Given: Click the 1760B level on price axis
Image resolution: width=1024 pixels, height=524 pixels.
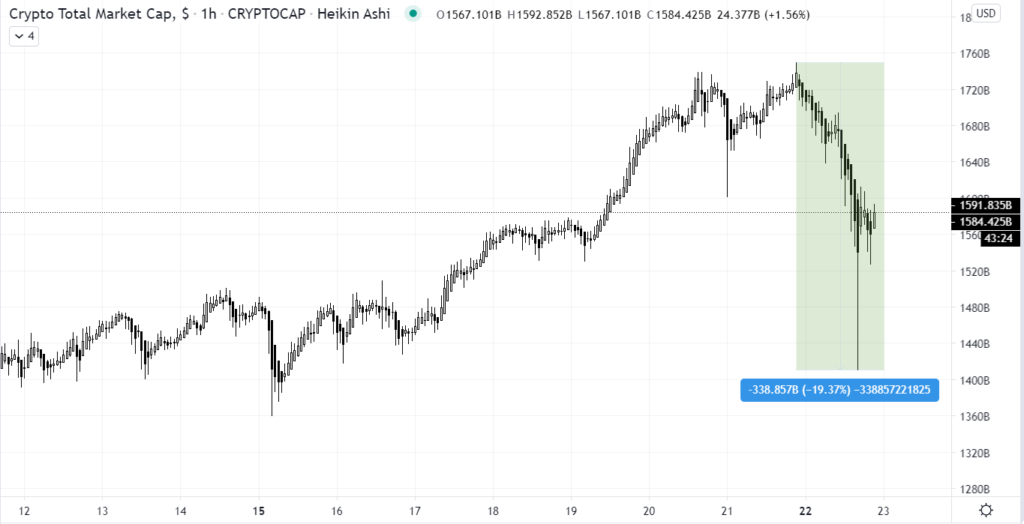Looking at the screenshot, I should point(976,54).
